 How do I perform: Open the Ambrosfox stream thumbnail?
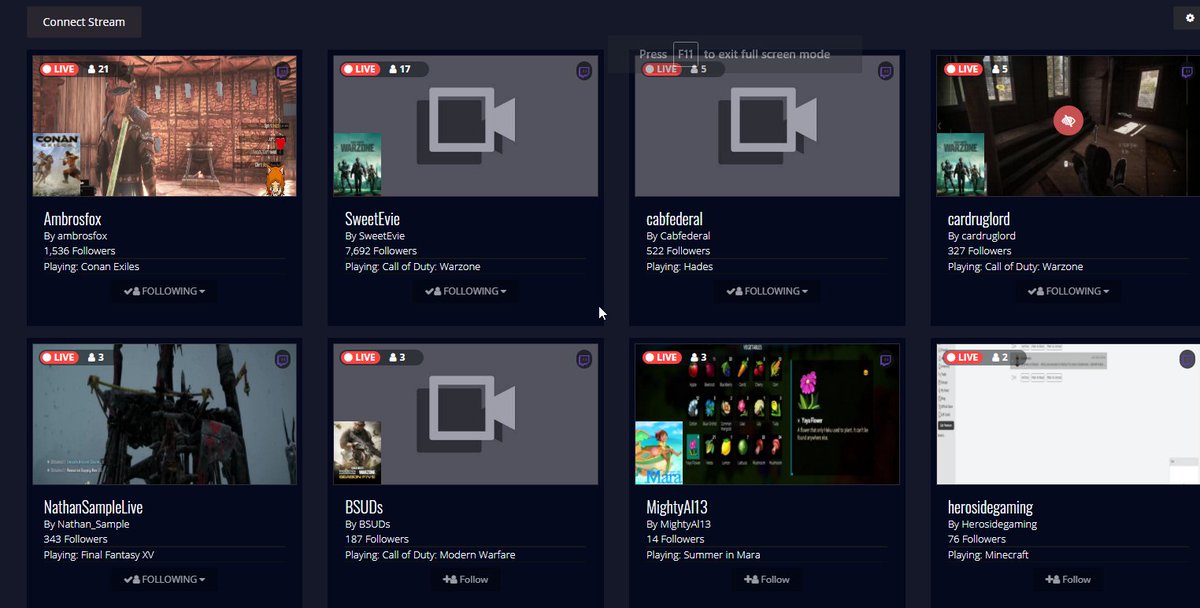pos(165,126)
